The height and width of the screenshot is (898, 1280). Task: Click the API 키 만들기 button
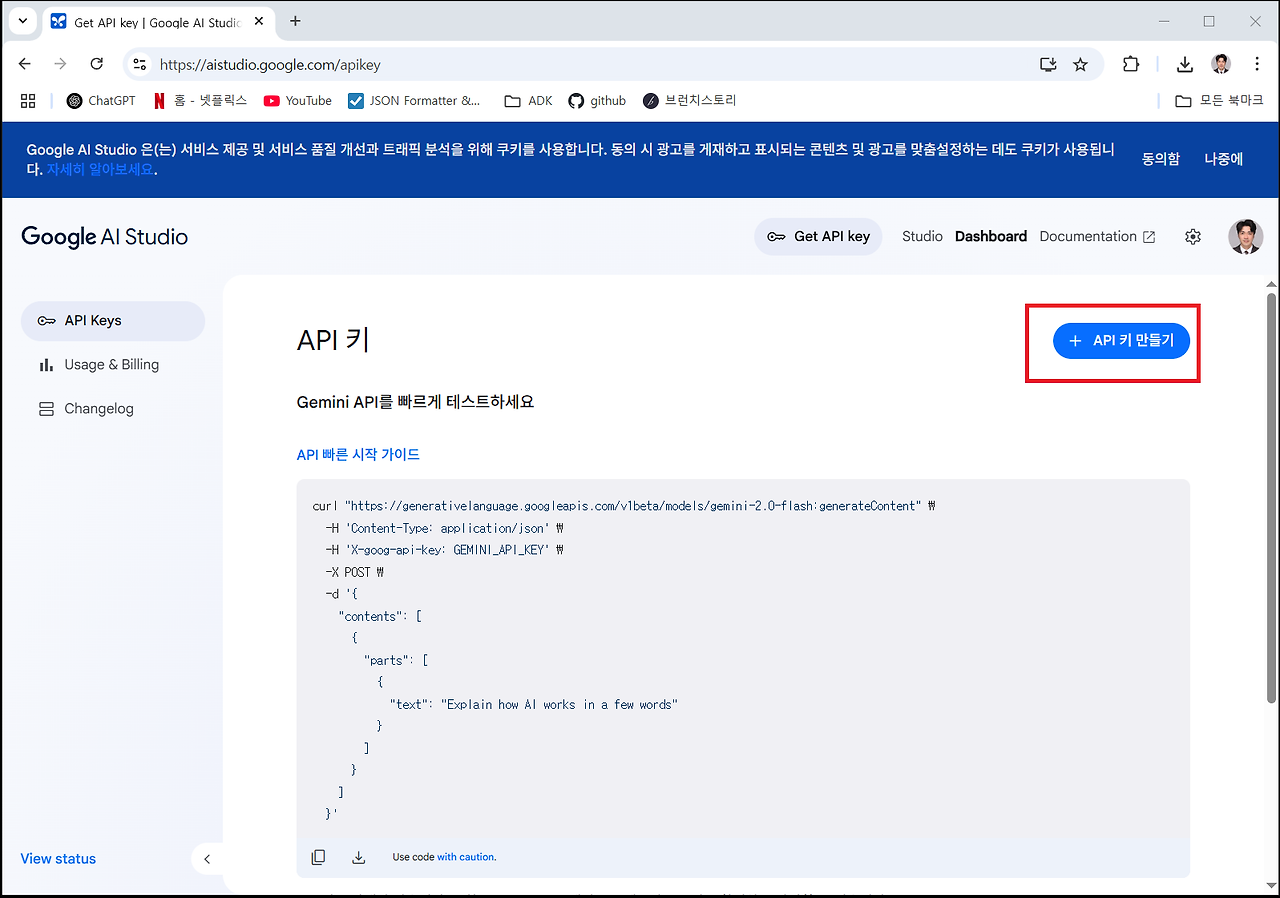pos(1121,341)
